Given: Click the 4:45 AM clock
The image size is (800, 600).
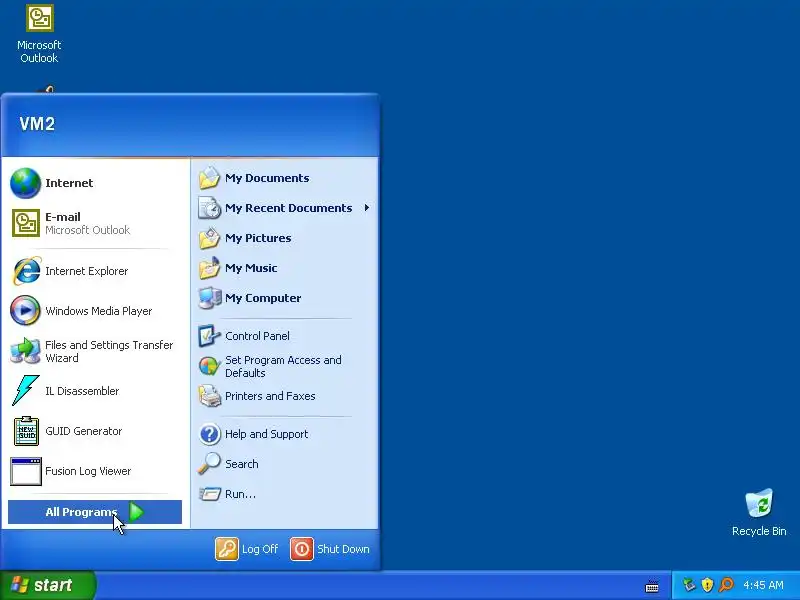Looking at the screenshot, I should click(763, 585).
